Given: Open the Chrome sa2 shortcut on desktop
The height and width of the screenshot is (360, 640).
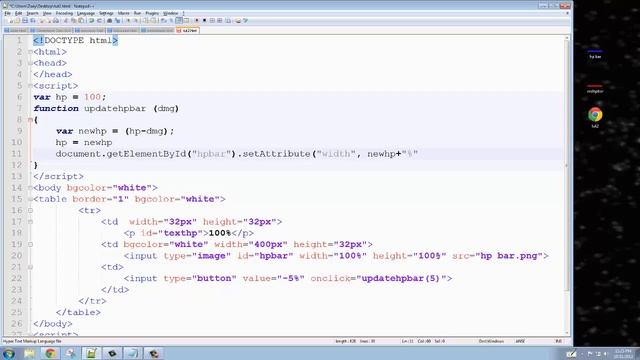Looking at the screenshot, I should coord(595,117).
